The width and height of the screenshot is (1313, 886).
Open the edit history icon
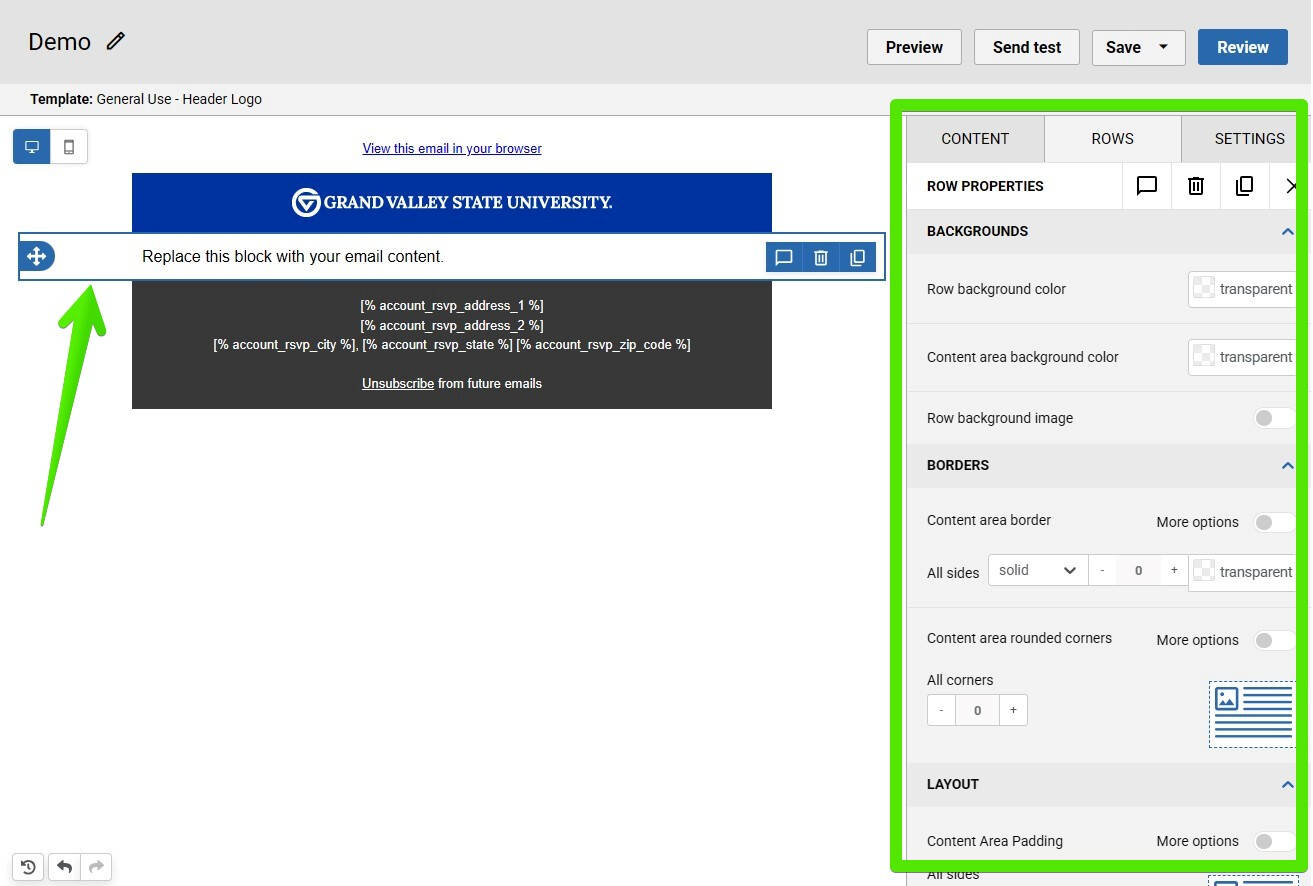pos(29,867)
